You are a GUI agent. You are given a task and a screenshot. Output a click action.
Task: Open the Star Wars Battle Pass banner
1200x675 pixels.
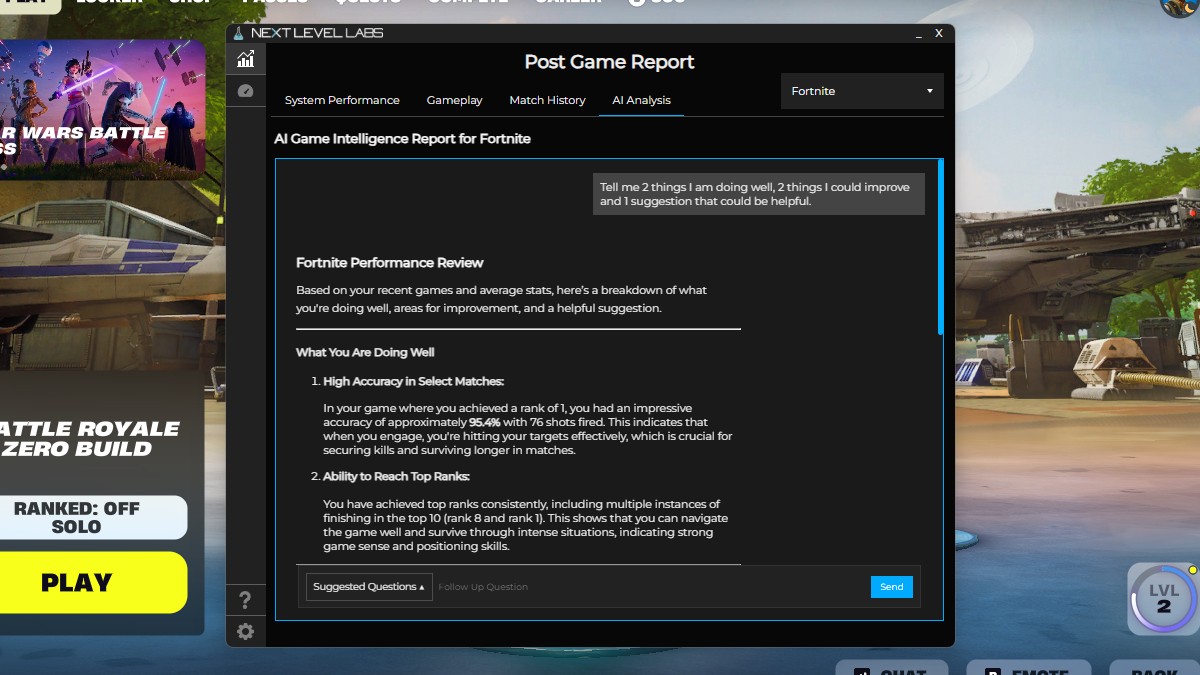click(100, 108)
